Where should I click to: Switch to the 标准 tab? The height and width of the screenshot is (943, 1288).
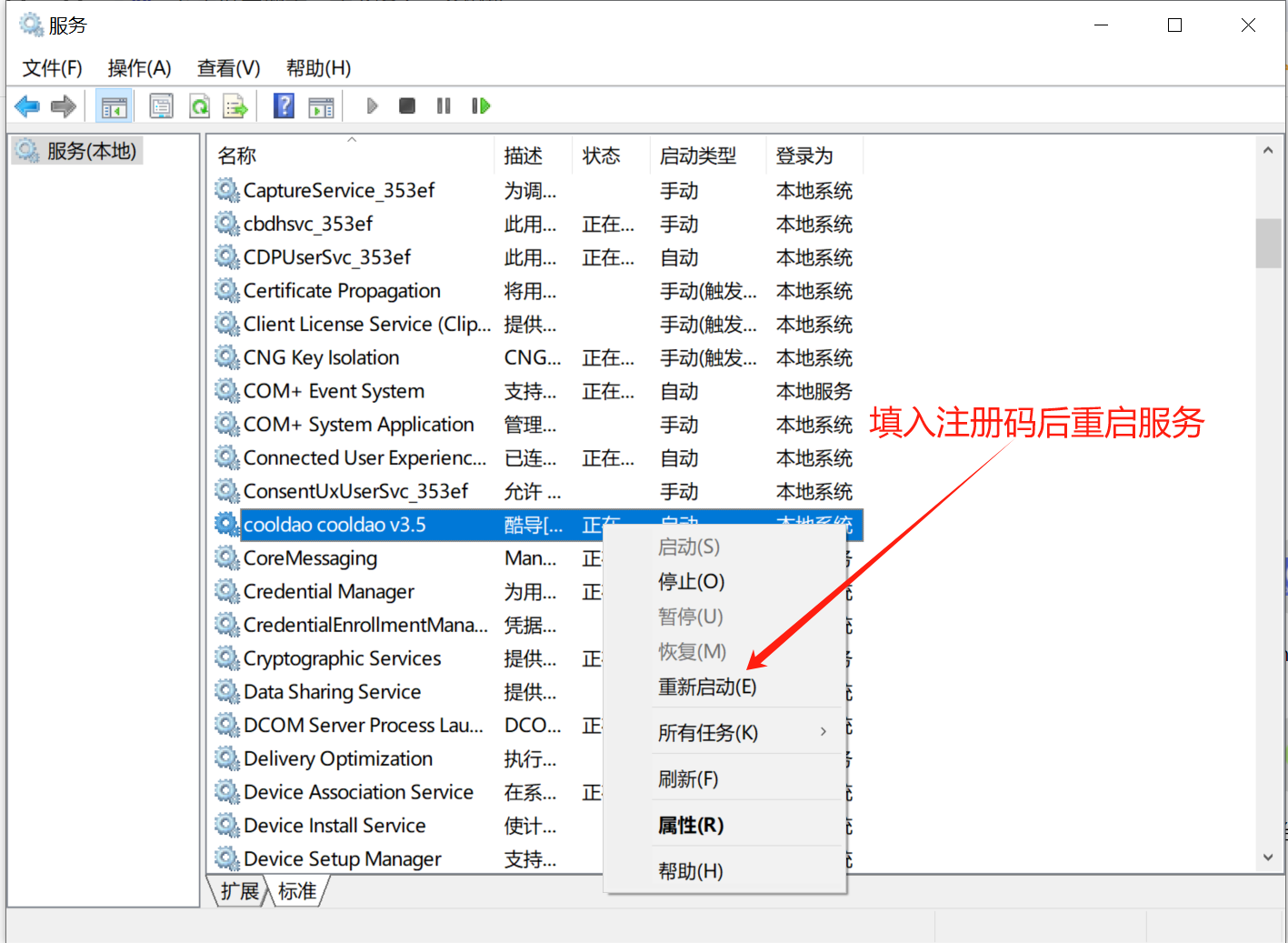click(297, 891)
